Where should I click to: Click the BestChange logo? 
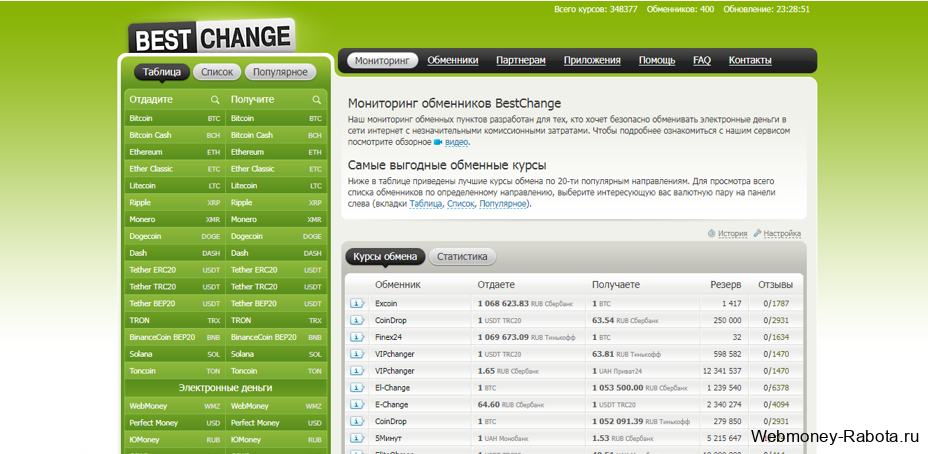click(211, 37)
